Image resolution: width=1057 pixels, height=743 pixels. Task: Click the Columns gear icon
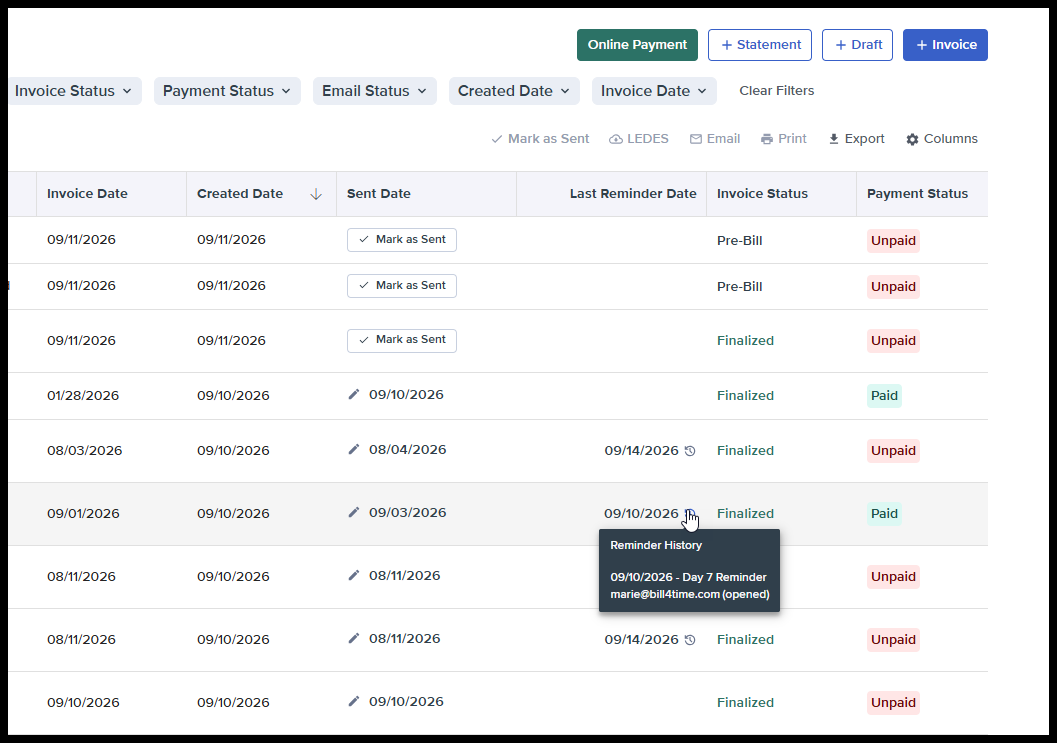click(912, 139)
